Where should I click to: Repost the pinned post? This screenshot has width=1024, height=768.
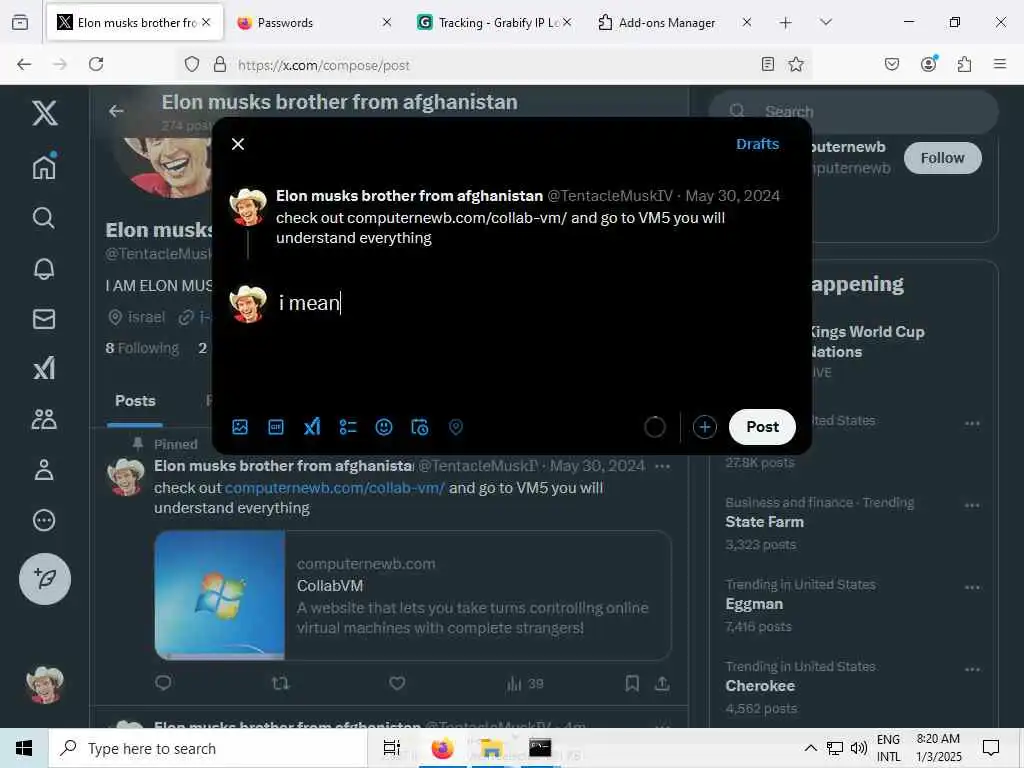[x=280, y=683]
